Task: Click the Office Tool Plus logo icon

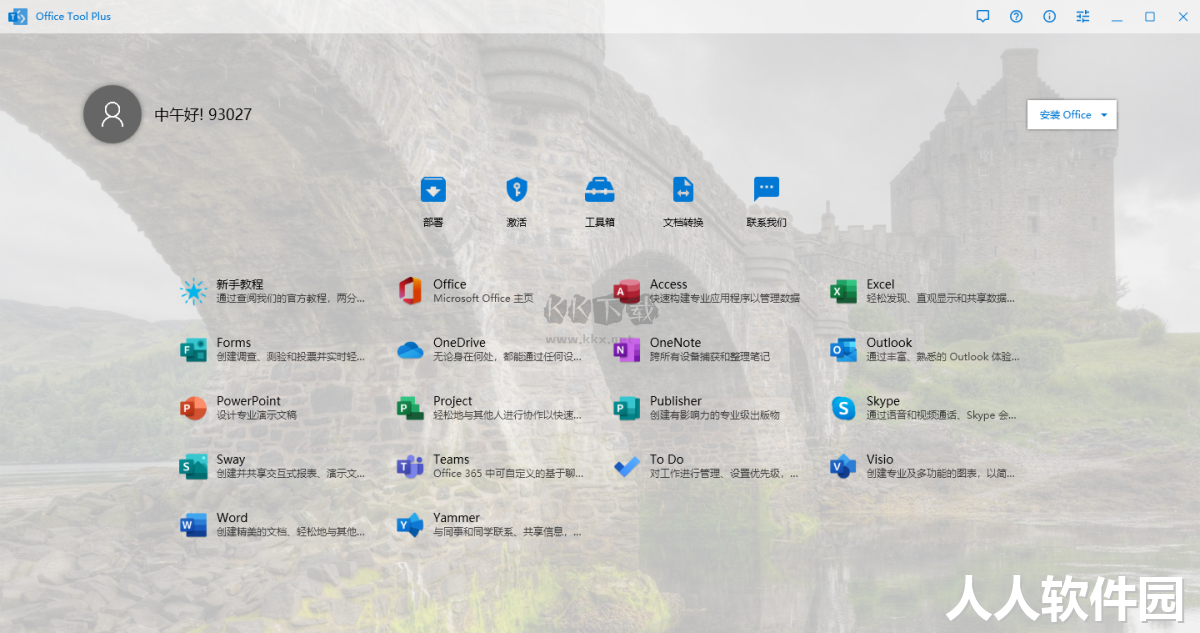Action: 17,17
